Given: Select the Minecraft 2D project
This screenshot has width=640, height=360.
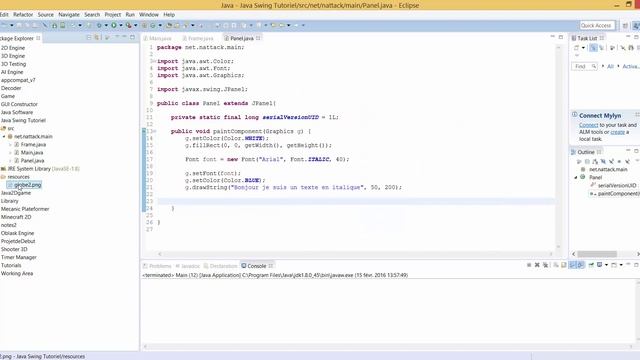Looking at the screenshot, I should 16,217.
